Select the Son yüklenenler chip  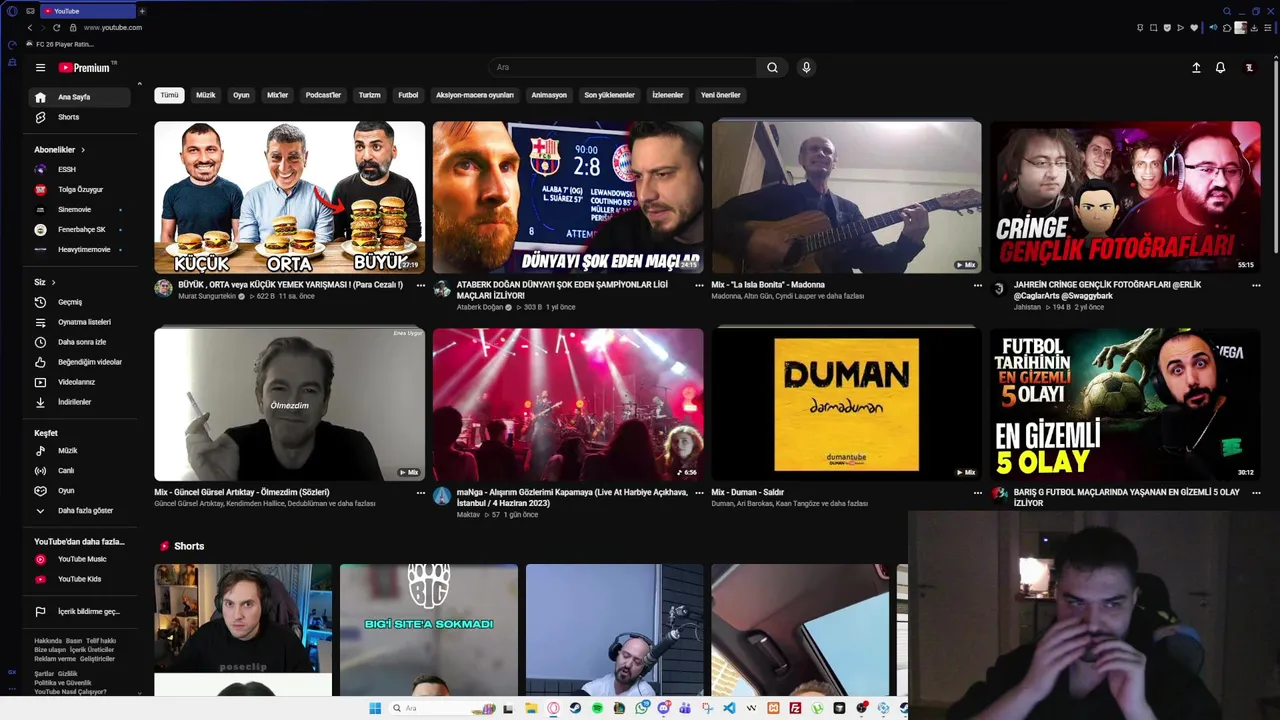pos(609,95)
